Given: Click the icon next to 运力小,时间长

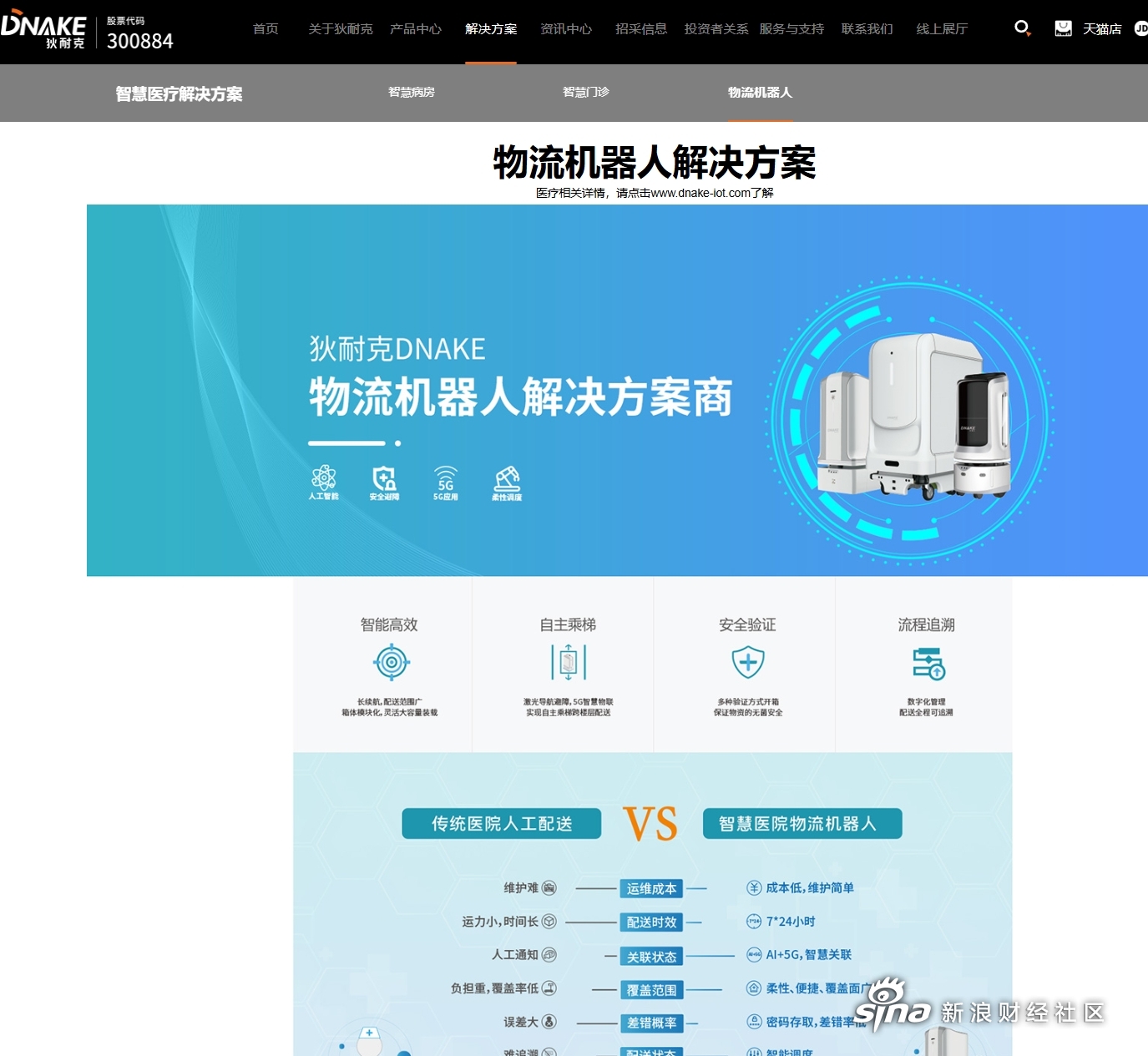Looking at the screenshot, I should (x=549, y=922).
